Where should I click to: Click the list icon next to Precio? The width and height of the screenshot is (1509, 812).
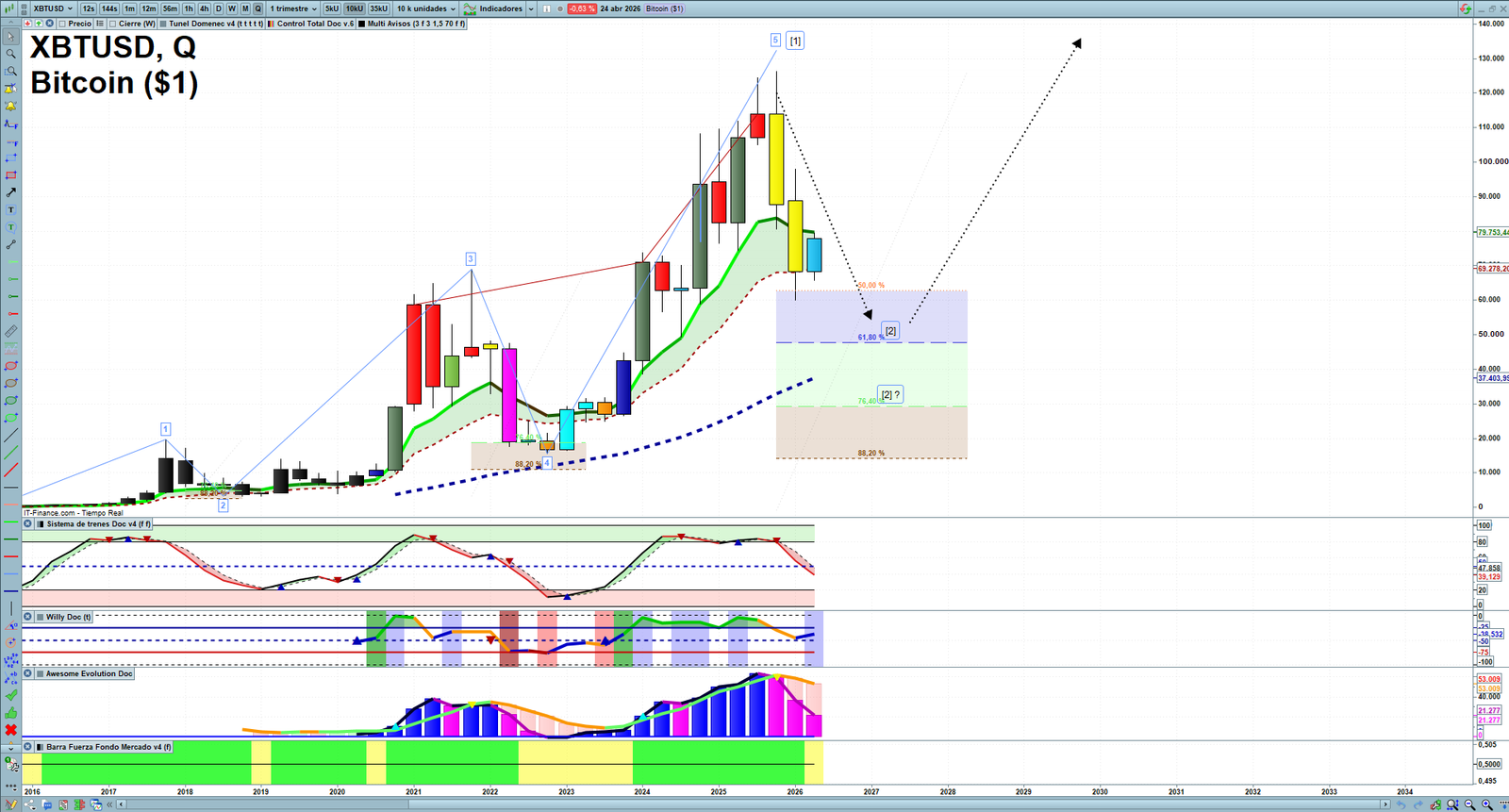coord(100,24)
